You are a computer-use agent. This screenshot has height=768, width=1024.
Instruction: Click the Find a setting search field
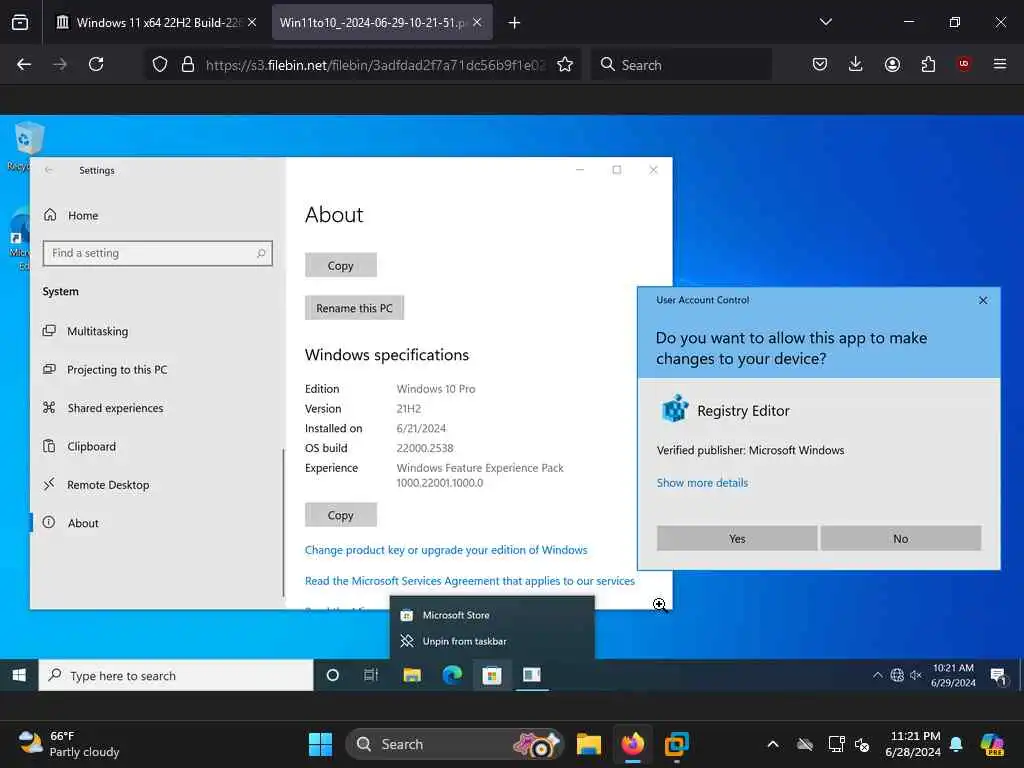coord(157,253)
